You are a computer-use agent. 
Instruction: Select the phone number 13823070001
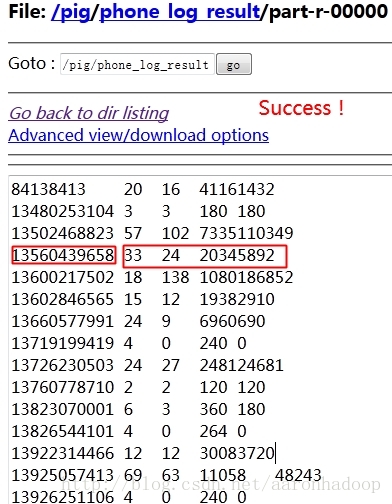click(x=63, y=409)
